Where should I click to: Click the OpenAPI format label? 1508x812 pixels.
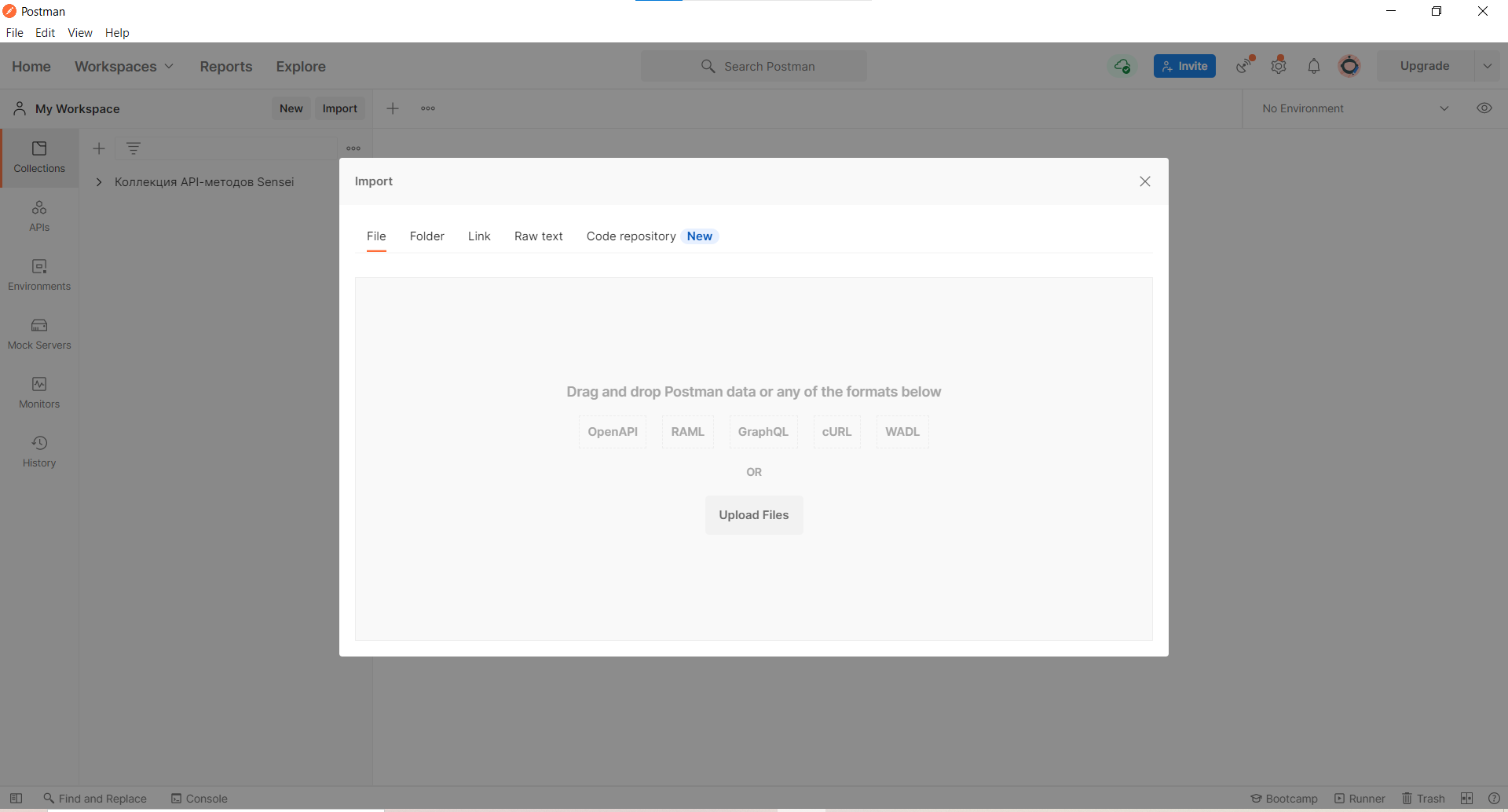[x=613, y=432]
